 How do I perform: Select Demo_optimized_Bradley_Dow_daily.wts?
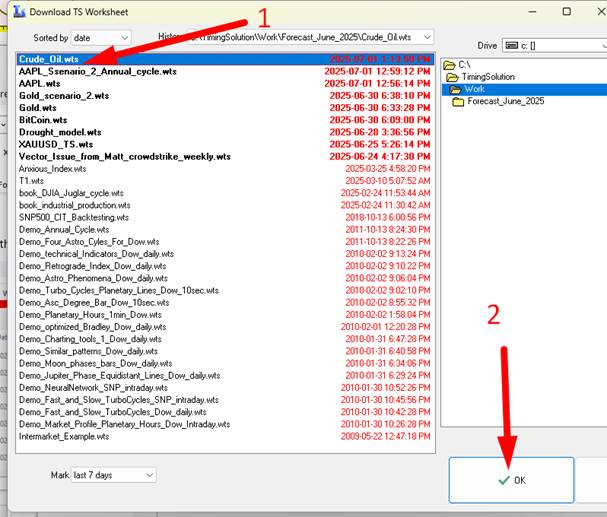click(225, 327)
